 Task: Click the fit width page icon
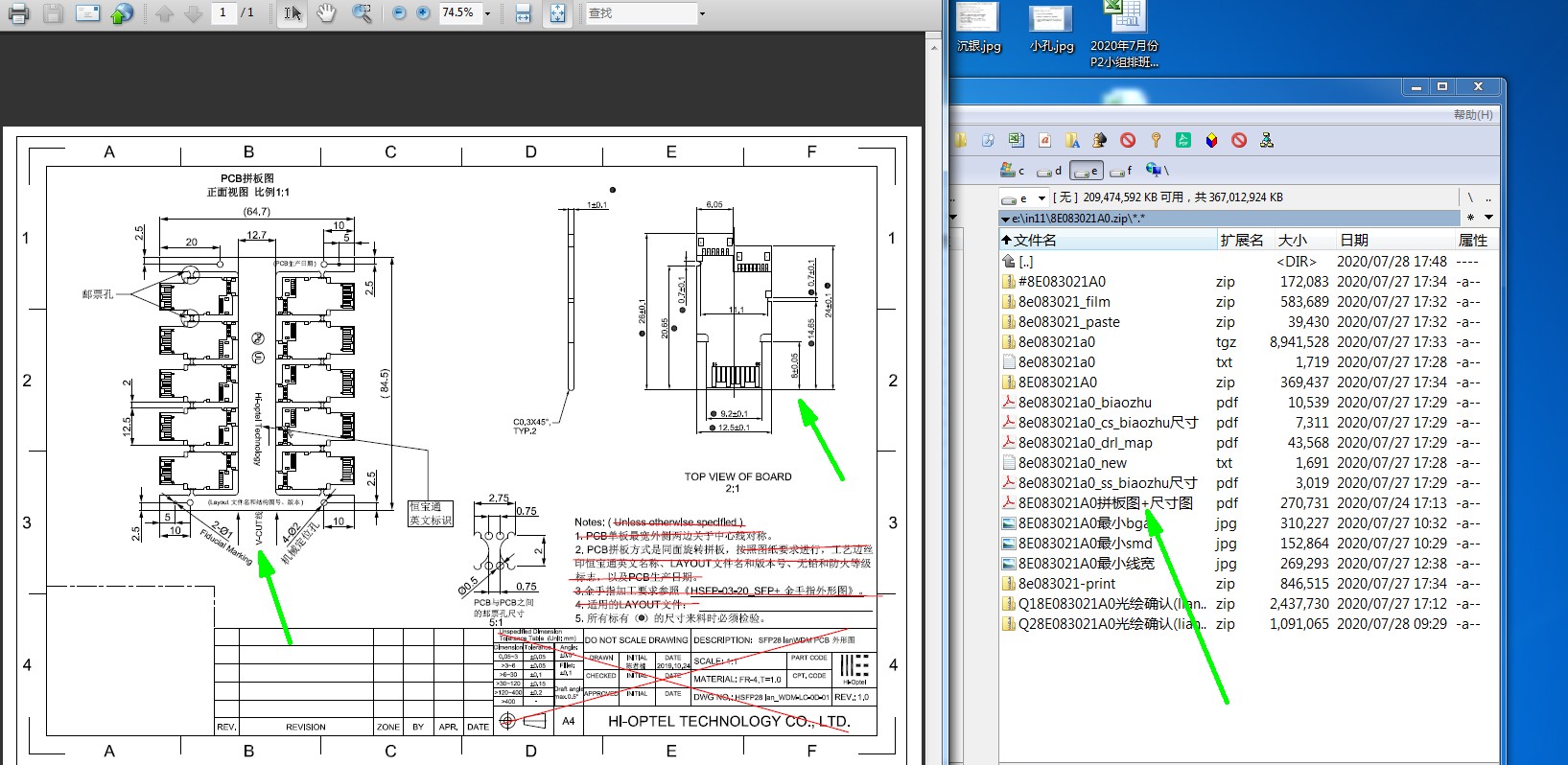(x=523, y=13)
